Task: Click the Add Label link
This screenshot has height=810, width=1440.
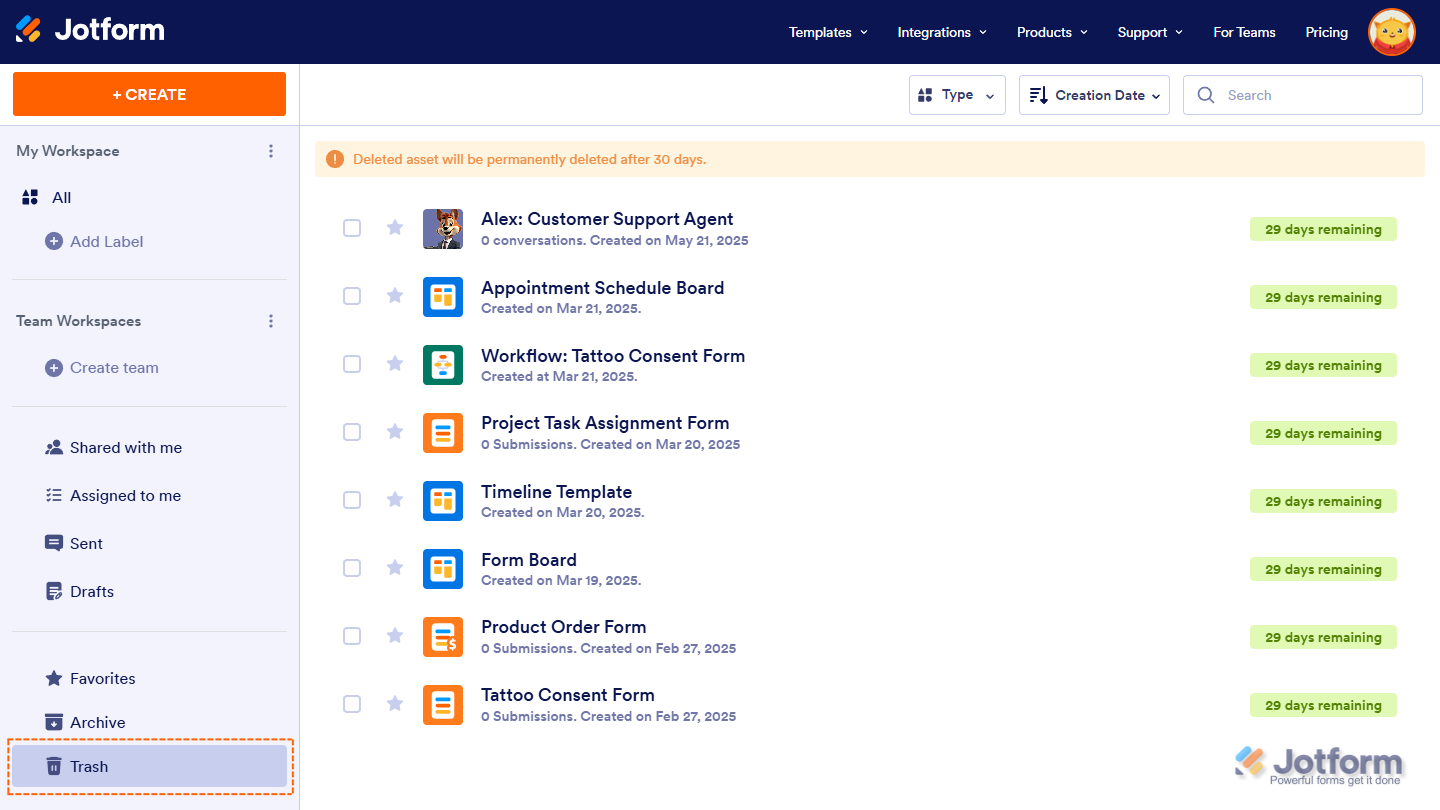Action: [x=107, y=241]
